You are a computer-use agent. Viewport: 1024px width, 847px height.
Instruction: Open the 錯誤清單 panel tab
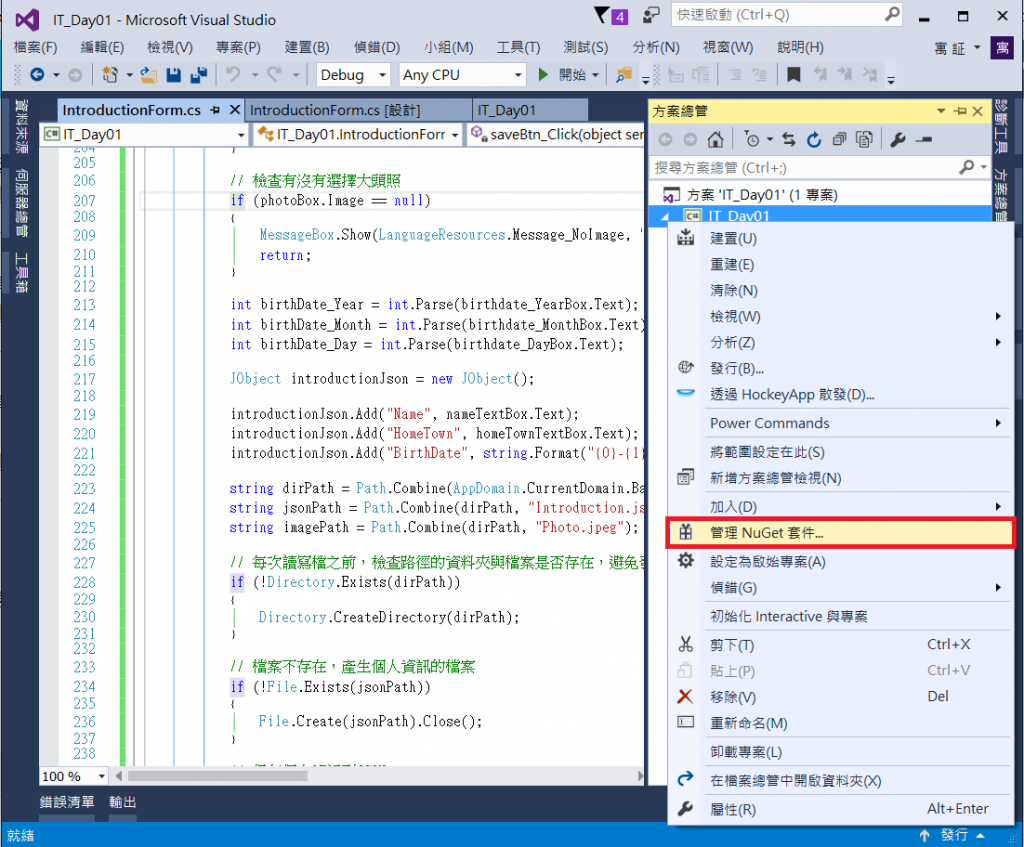click(67, 802)
